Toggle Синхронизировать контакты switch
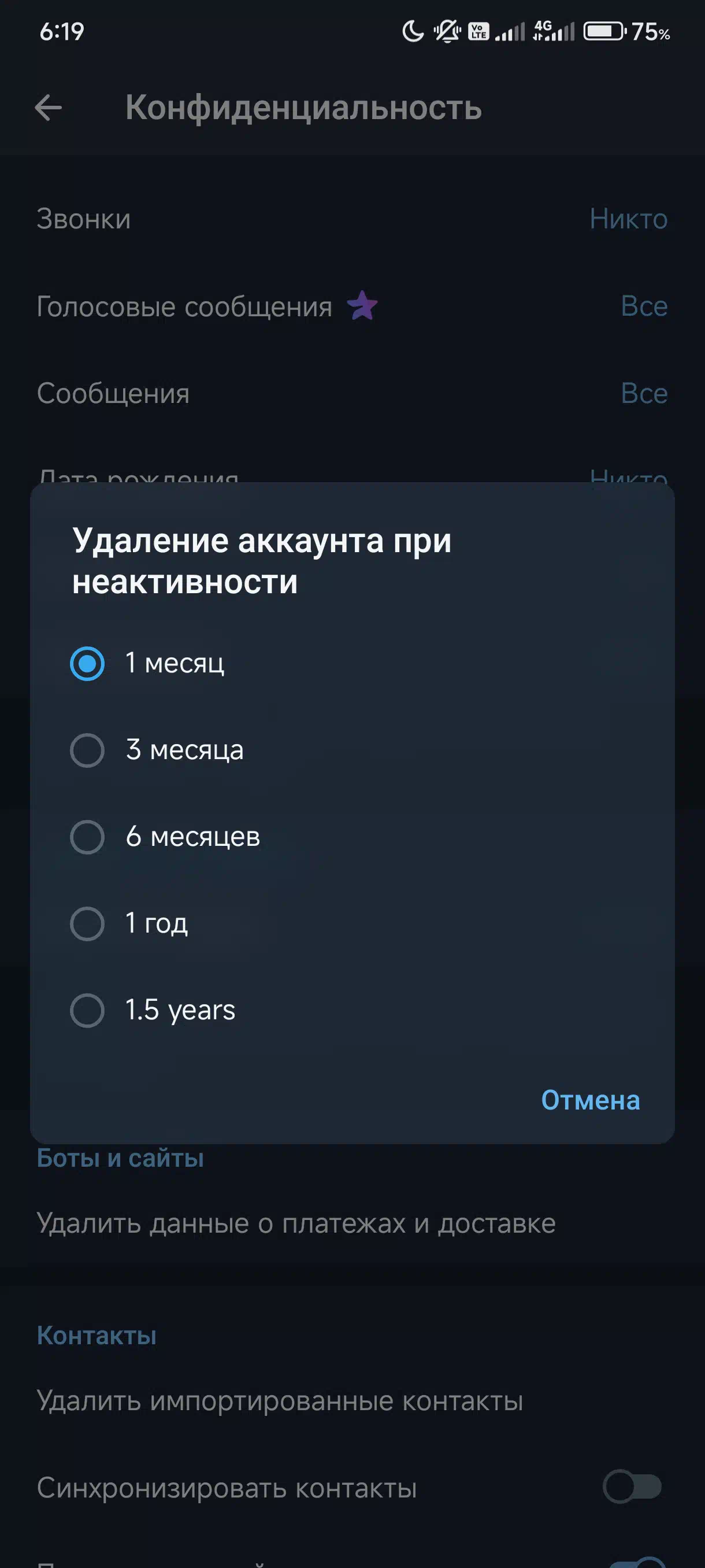The width and height of the screenshot is (705, 1568). (x=632, y=1487)
